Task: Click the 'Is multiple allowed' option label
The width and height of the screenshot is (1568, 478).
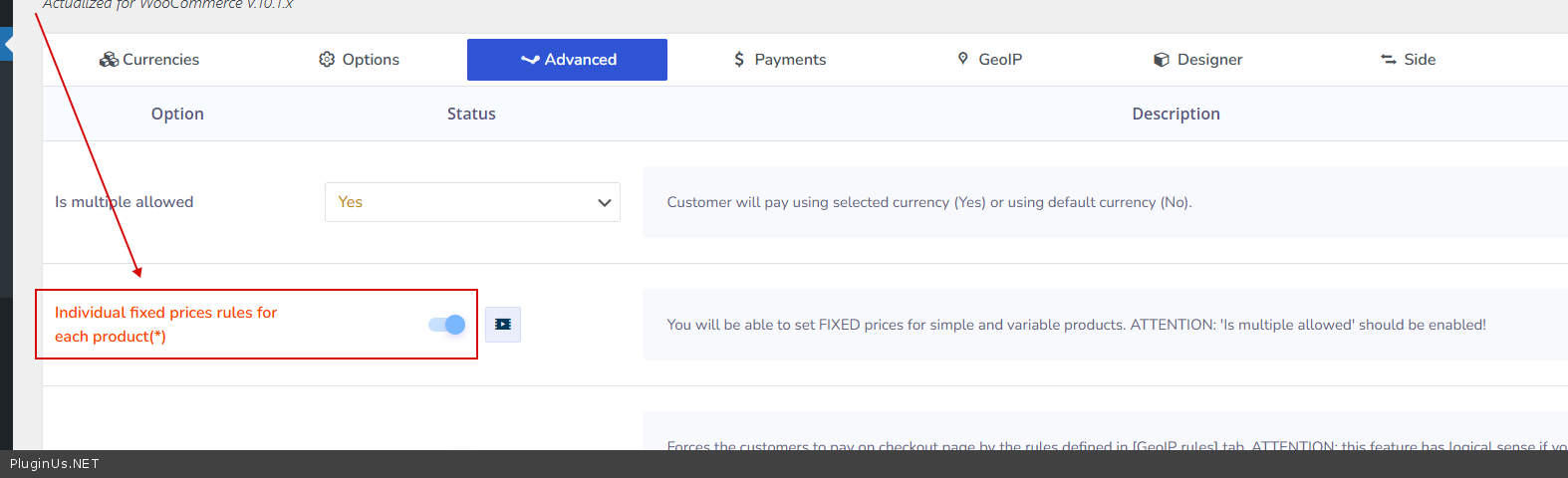Action: pos(125,202)
